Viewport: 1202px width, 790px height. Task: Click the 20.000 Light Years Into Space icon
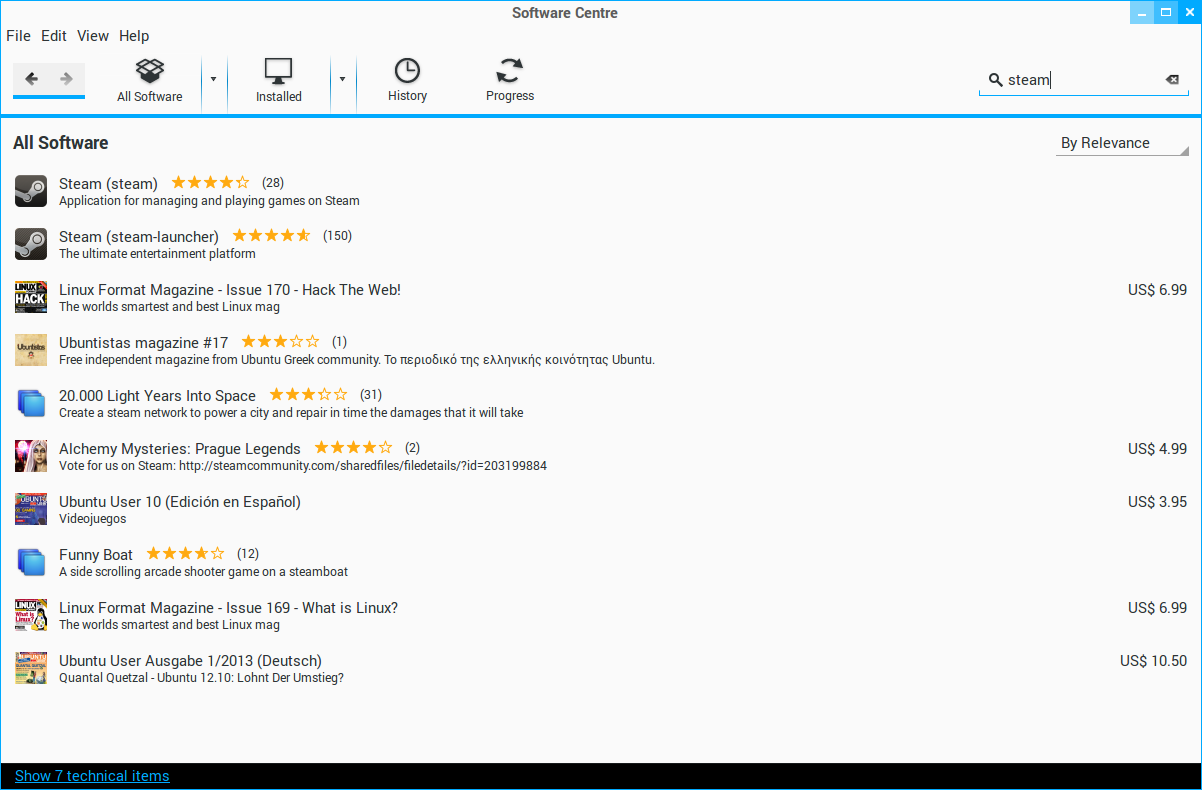tap(31, 403)
